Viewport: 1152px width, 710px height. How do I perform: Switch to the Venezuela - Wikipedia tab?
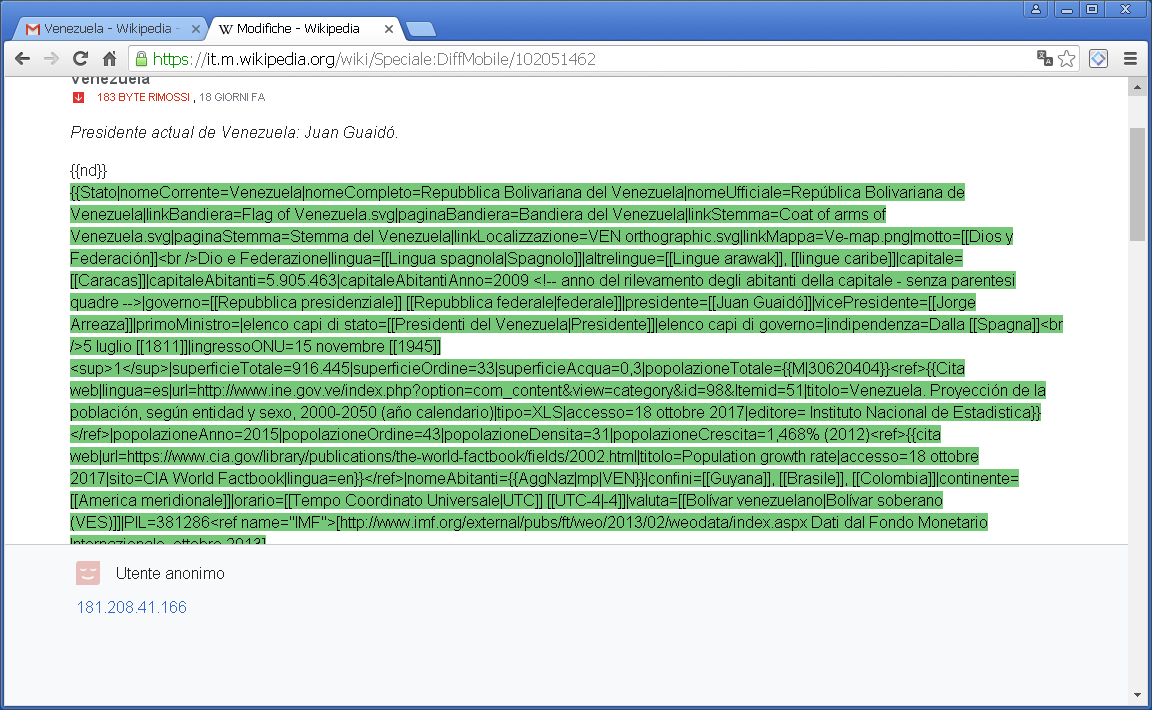107,28
